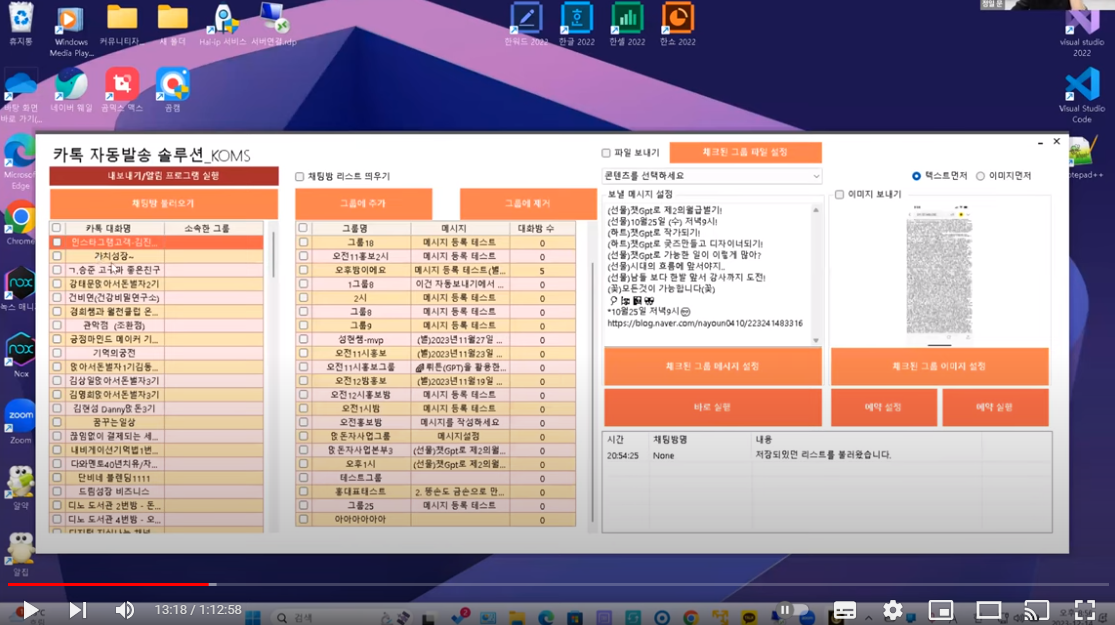Viewport: 1115px width, 625px height.
Task: Toggle select-all checkbox in 카톡 대화명 header
Action: tap(56, 228)
